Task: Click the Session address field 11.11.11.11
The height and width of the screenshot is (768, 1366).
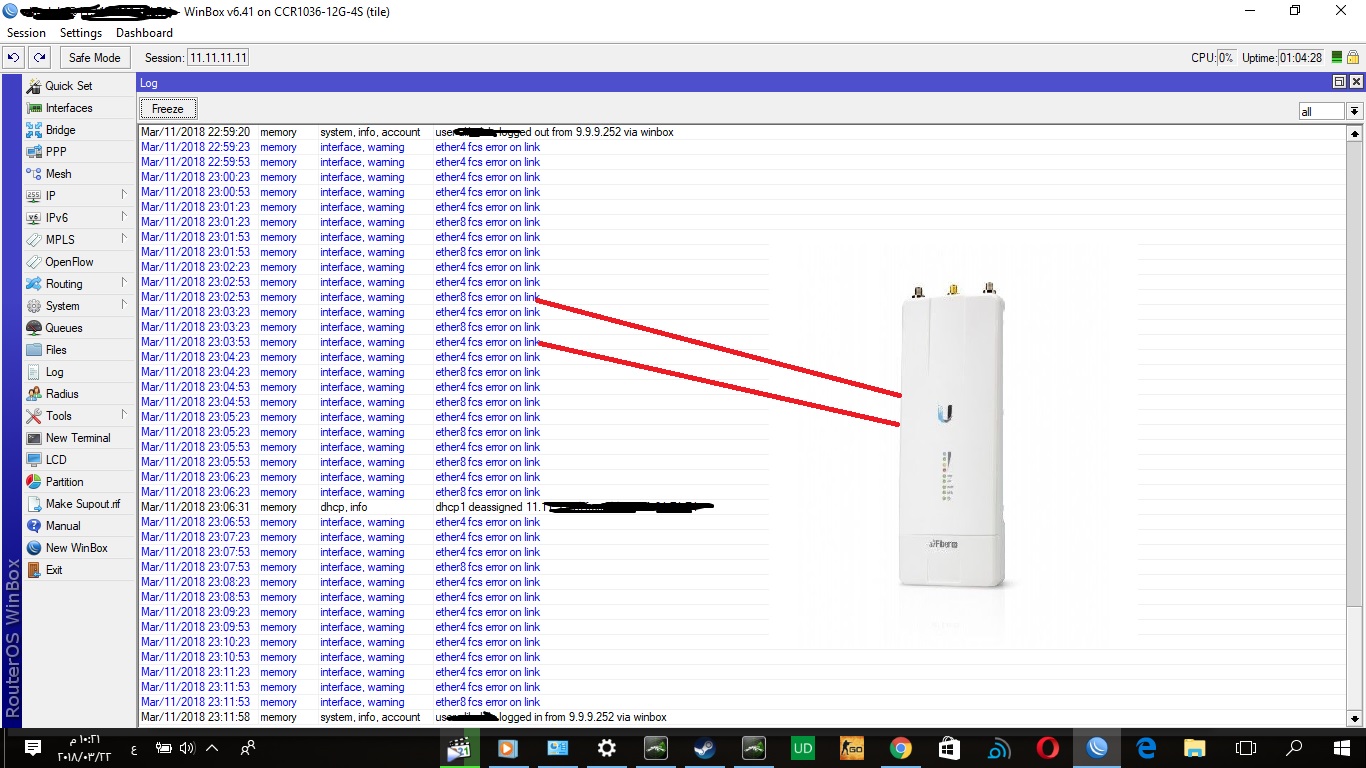Action: 218,58
